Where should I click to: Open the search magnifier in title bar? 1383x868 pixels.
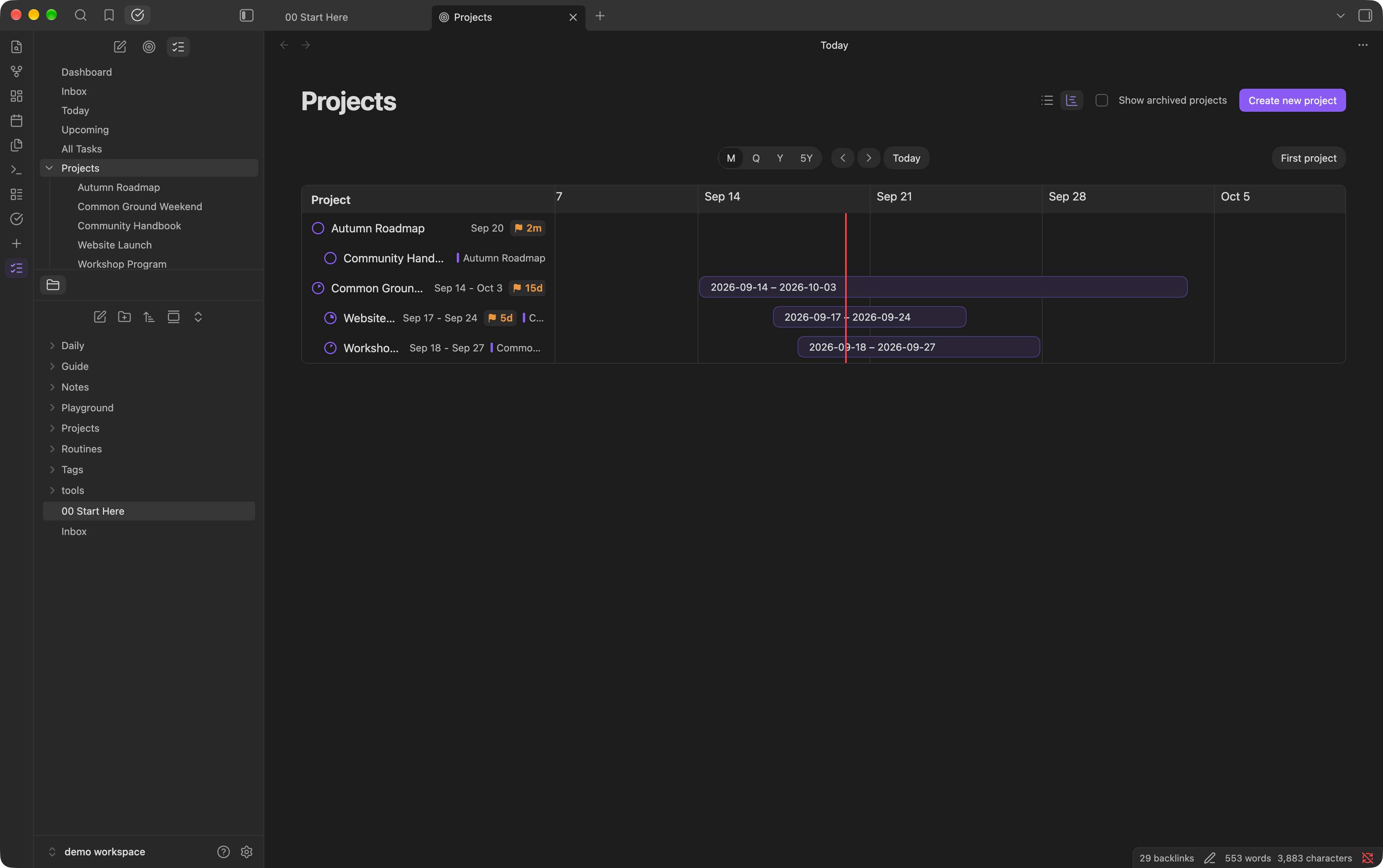tap(80, 15)
